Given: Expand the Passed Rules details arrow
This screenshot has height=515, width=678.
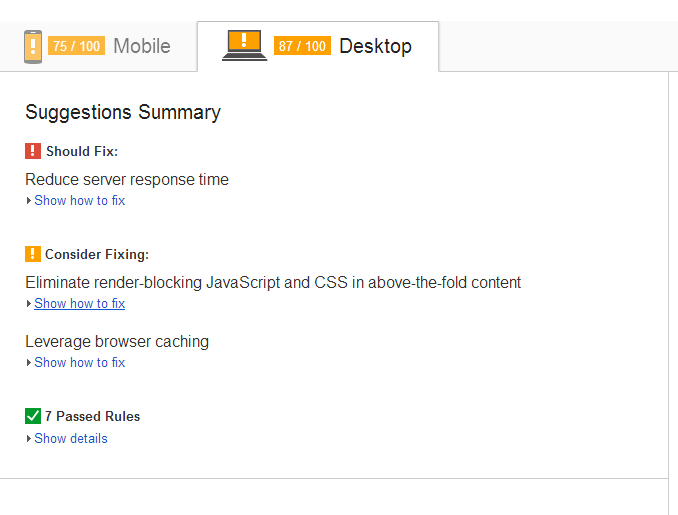Looking at the screenshot, I should 29,438.
